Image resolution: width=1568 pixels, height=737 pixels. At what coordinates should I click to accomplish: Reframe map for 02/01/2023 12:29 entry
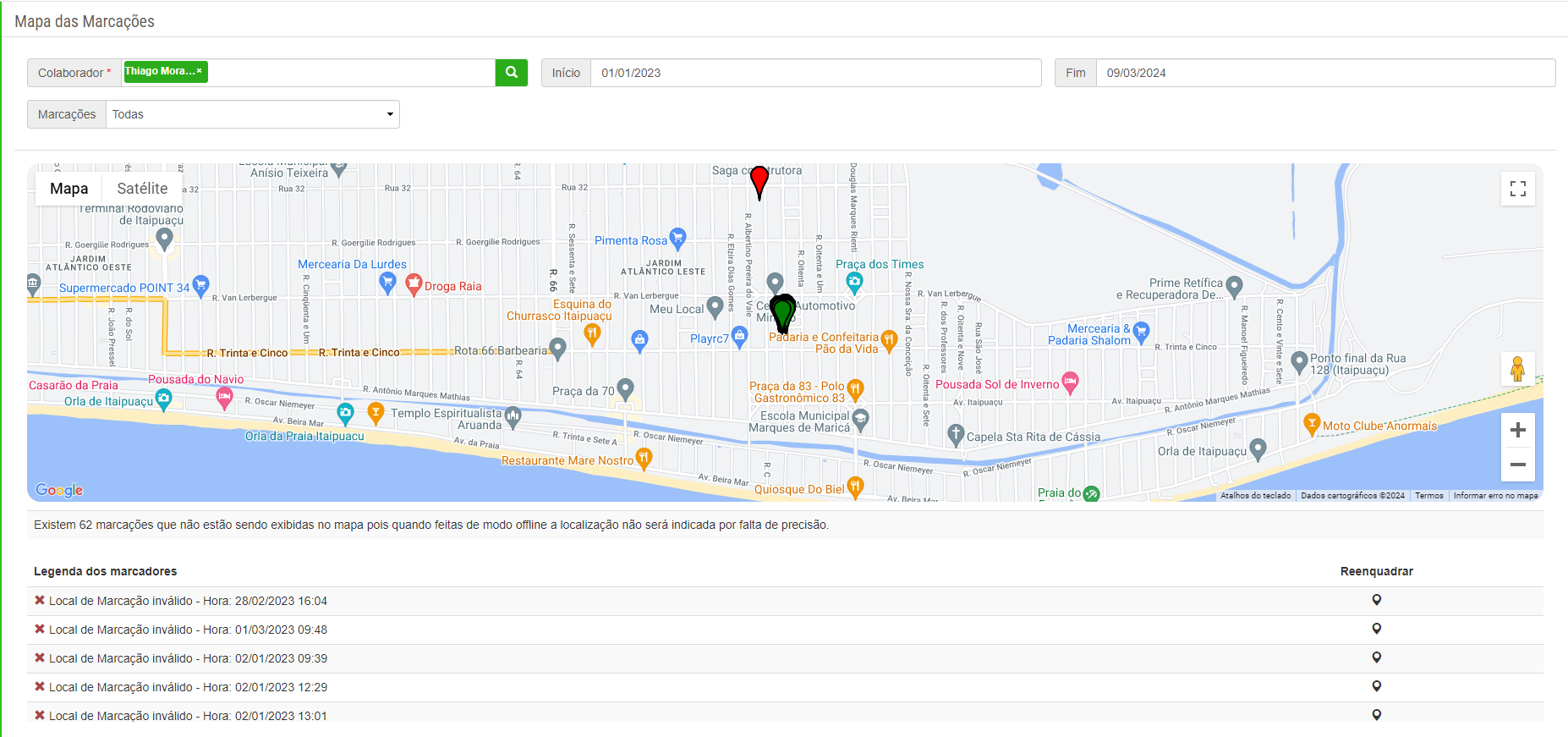(1377, 686)
